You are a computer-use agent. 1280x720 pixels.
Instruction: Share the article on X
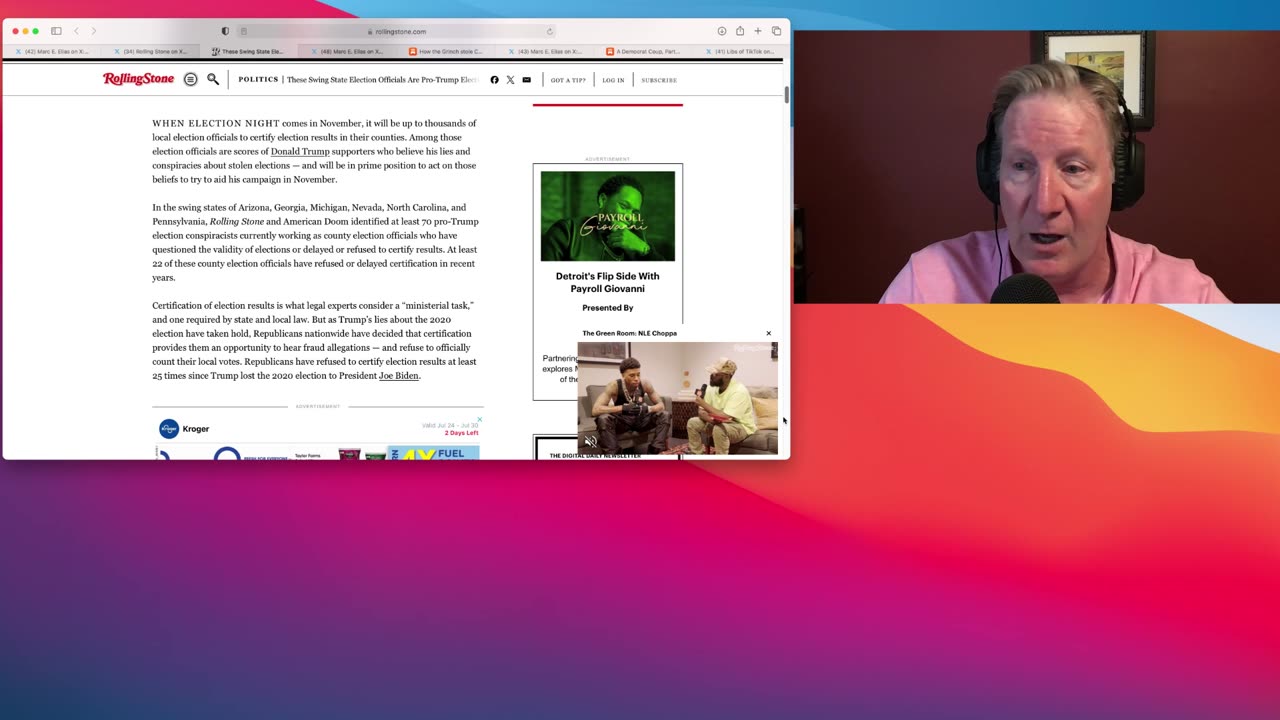(x=510, y=80)
